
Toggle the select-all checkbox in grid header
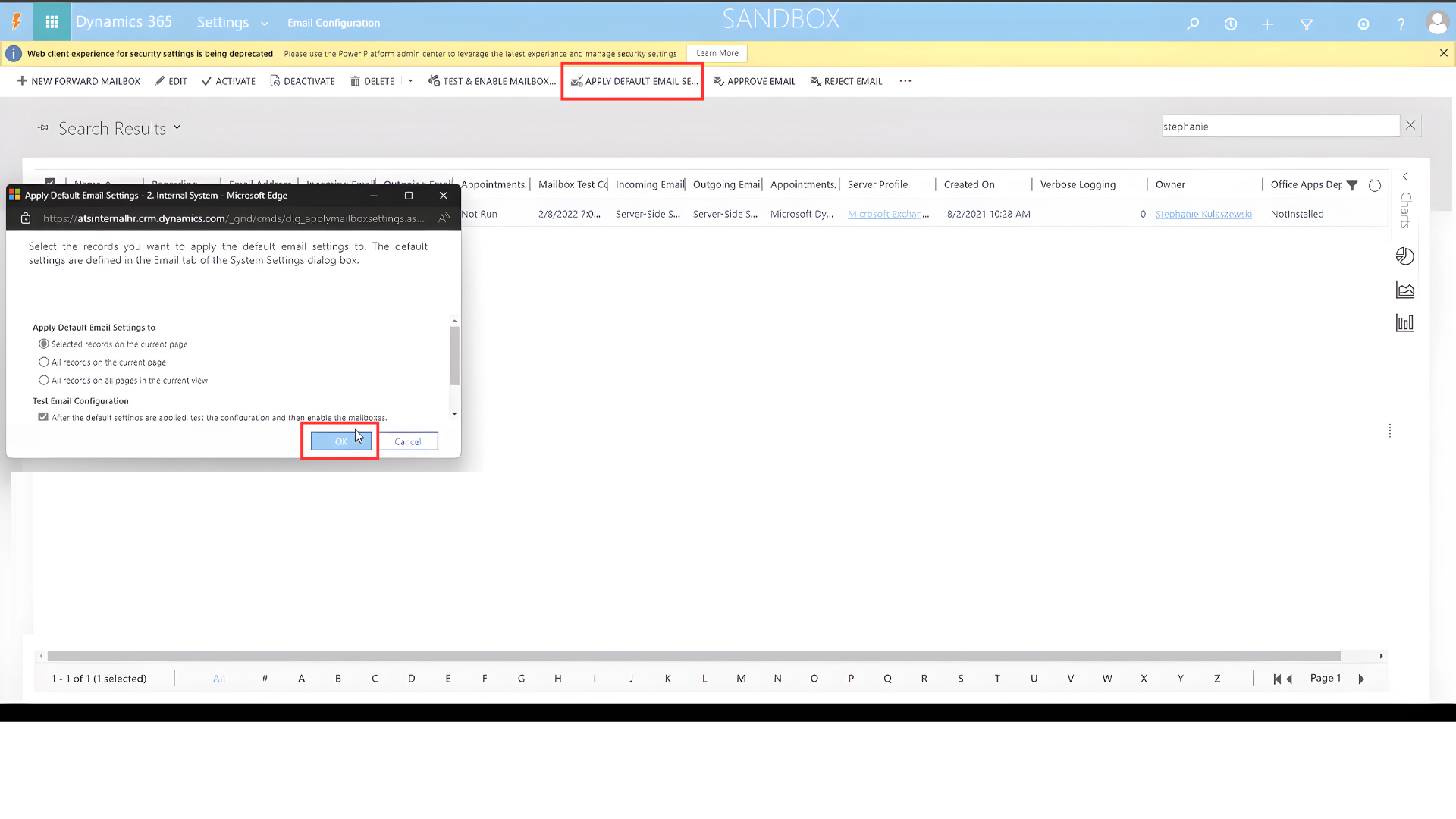click(50, 183)
